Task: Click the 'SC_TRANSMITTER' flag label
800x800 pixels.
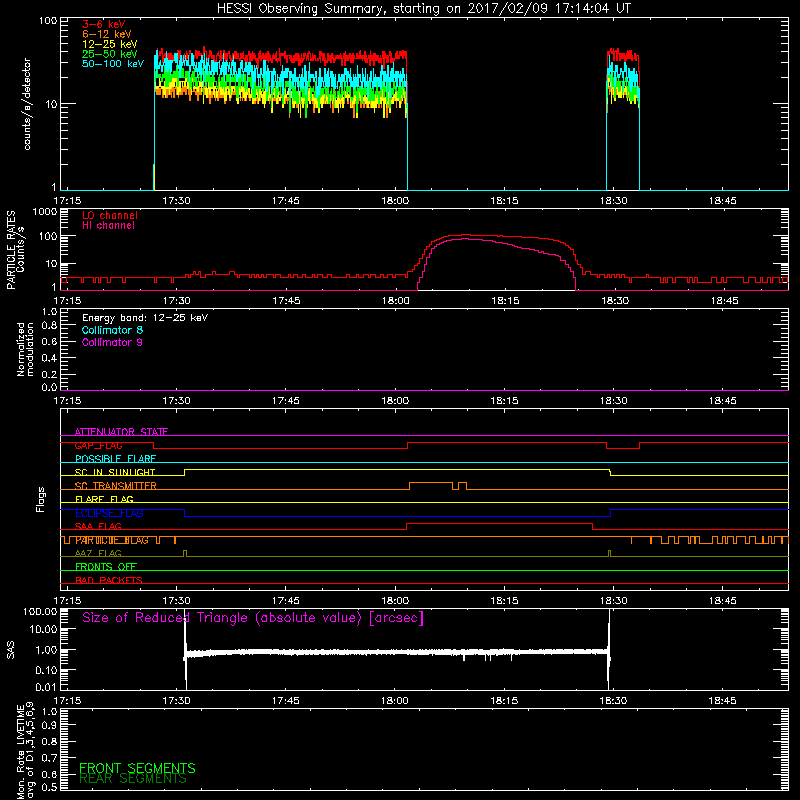Action: pyautogui.click(x=115, y=486)
